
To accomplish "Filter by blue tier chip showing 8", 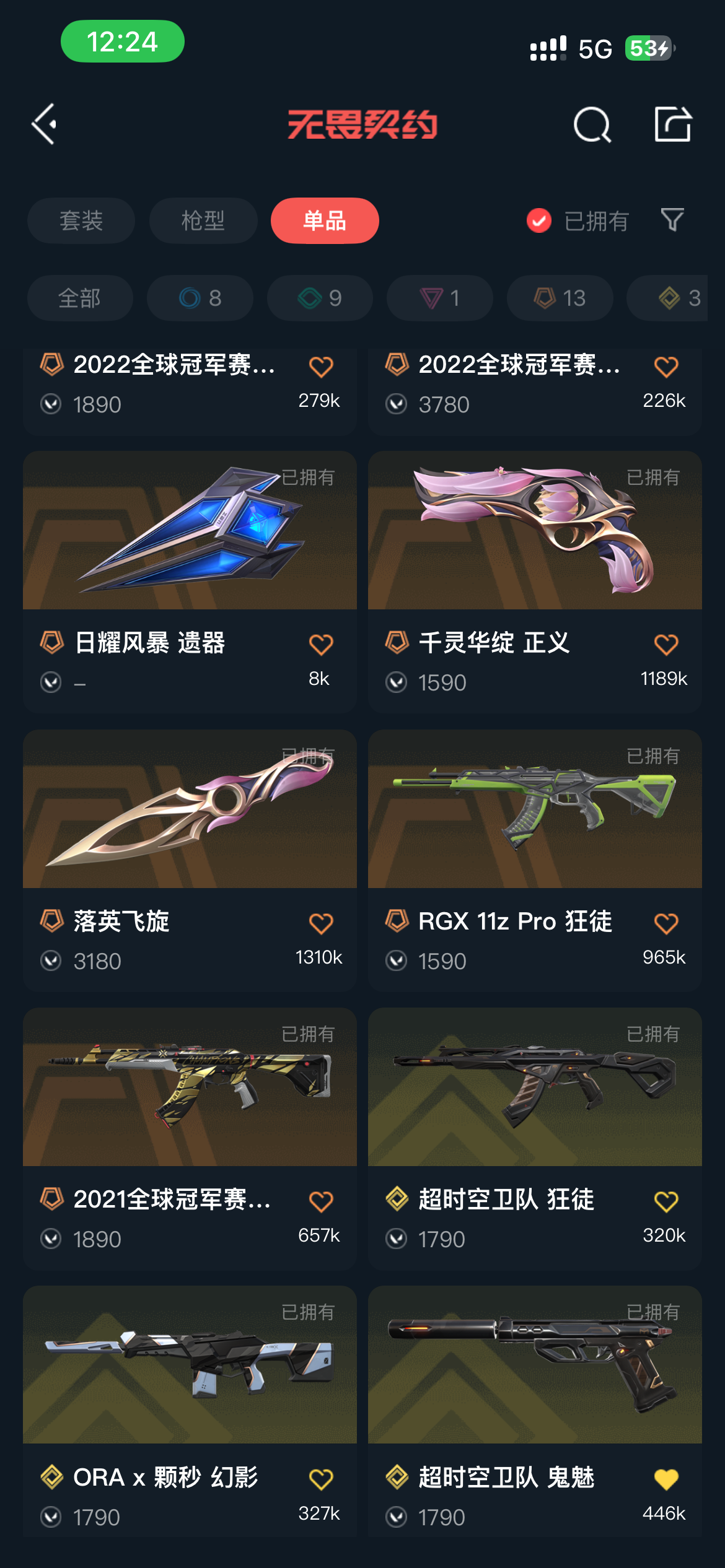I will click(200, 298).
